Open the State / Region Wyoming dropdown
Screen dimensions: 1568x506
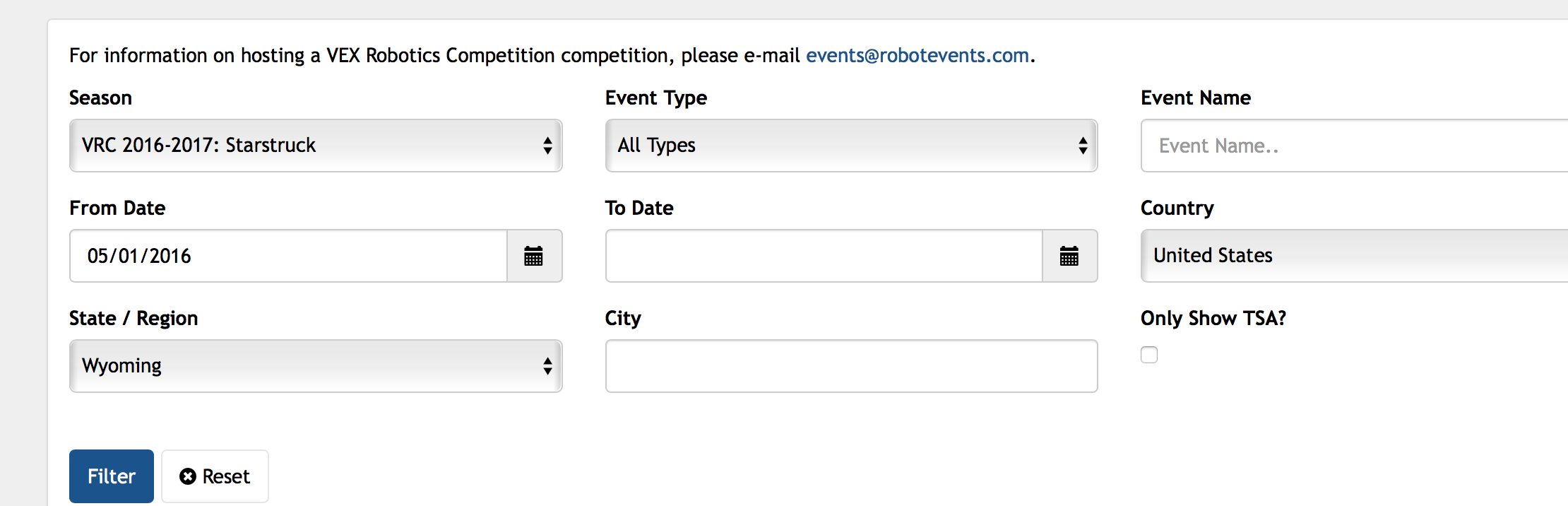click(x=316, y=366)
